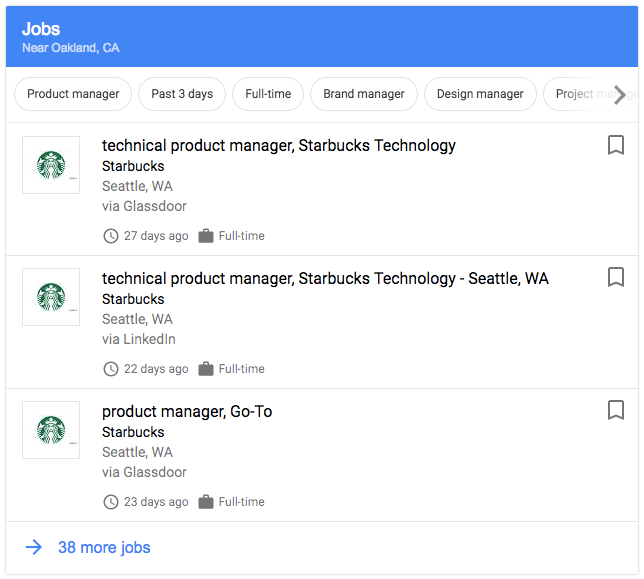
Task: Click '27 days ago' posting age
Action: coord(156,236)
